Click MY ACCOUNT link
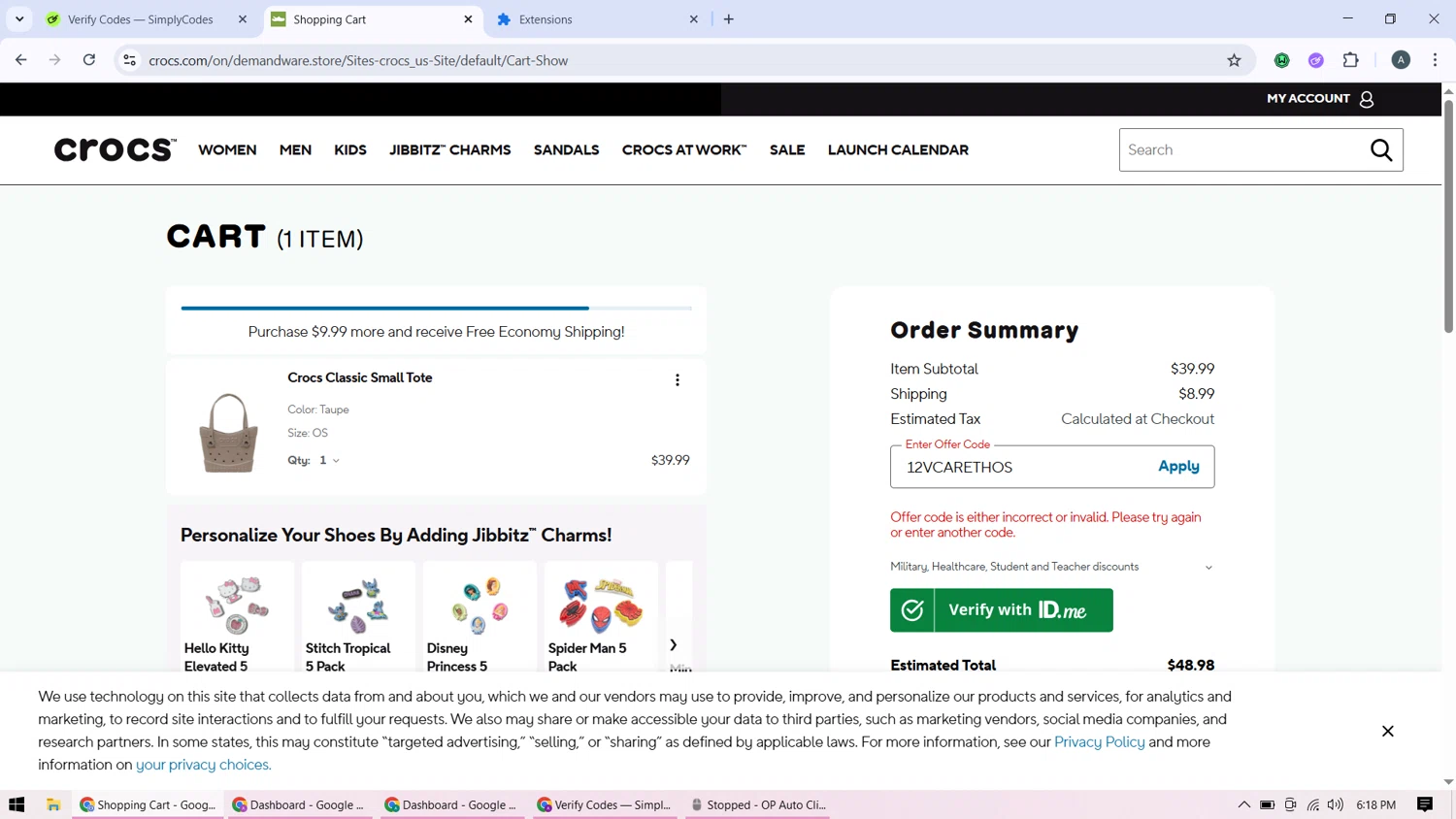This screenshot has width=1456, height=819. (x=1308, y=98)
